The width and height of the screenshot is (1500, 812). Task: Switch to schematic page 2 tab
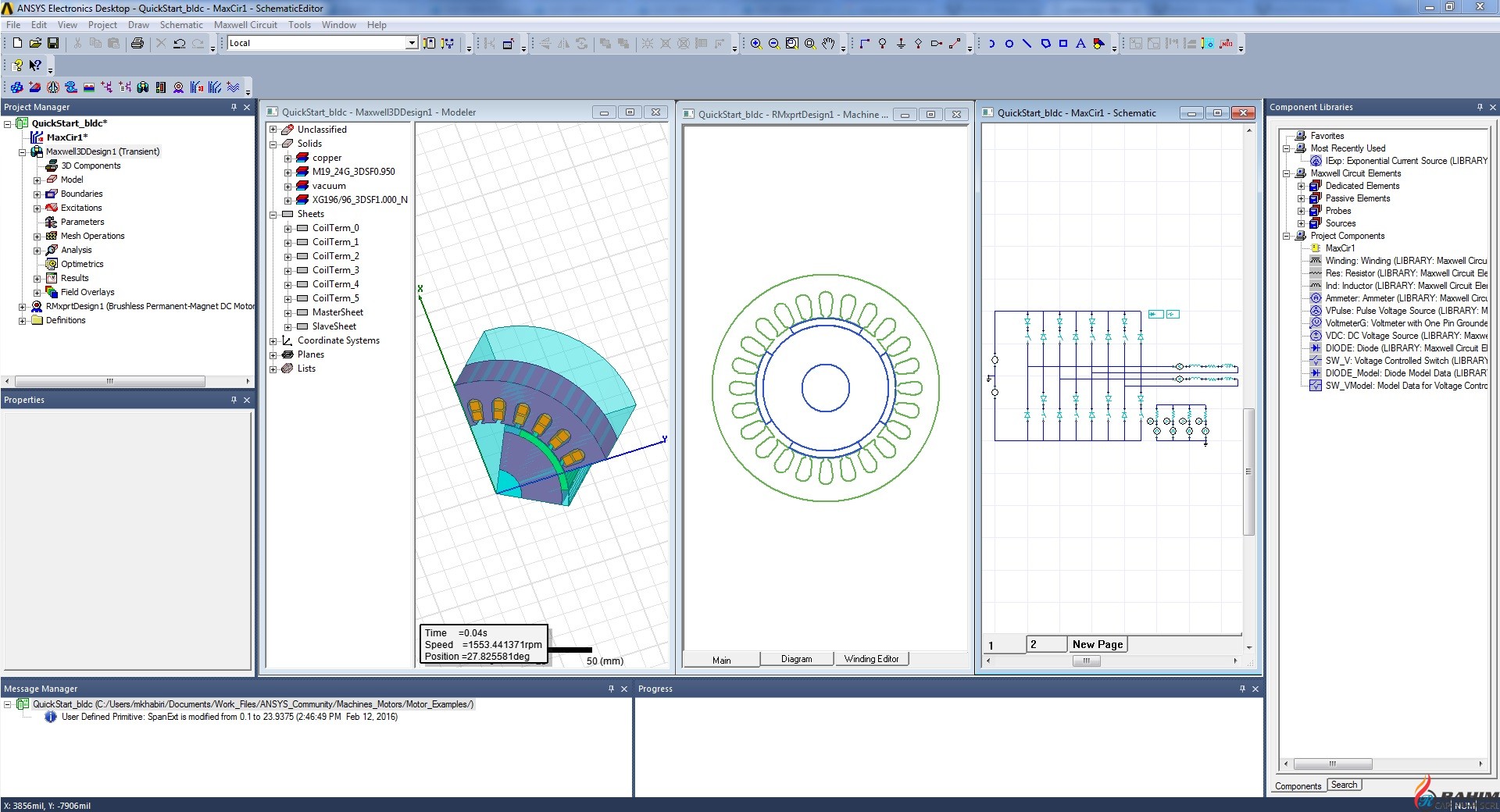pyautogui.click(x=1046, y=645)
